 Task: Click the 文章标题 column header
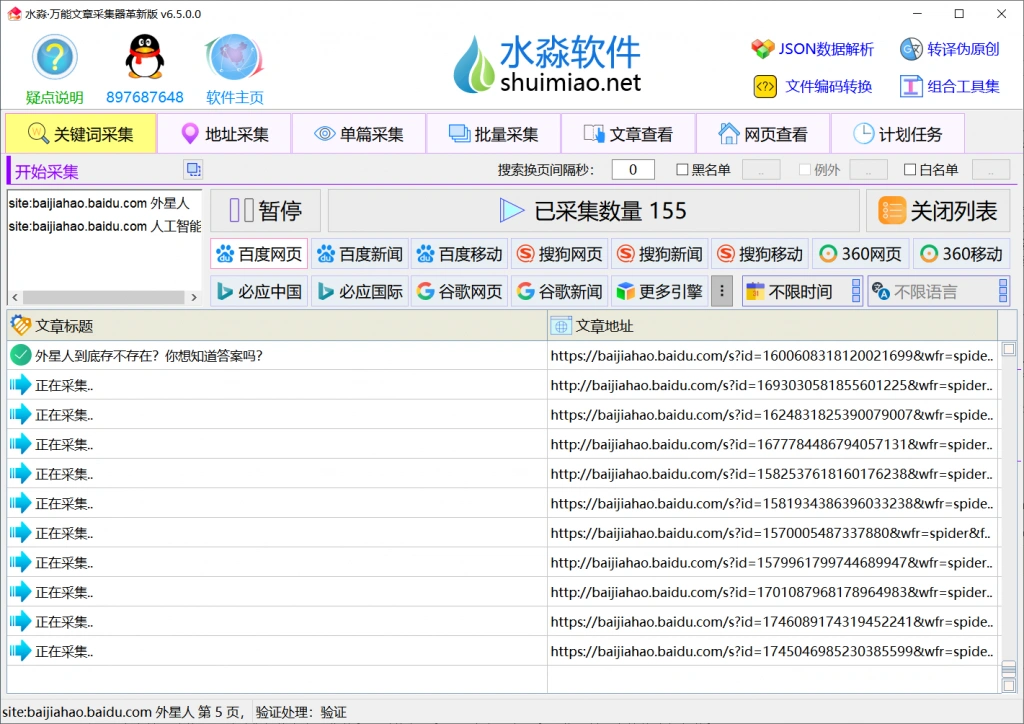(277, 326)
